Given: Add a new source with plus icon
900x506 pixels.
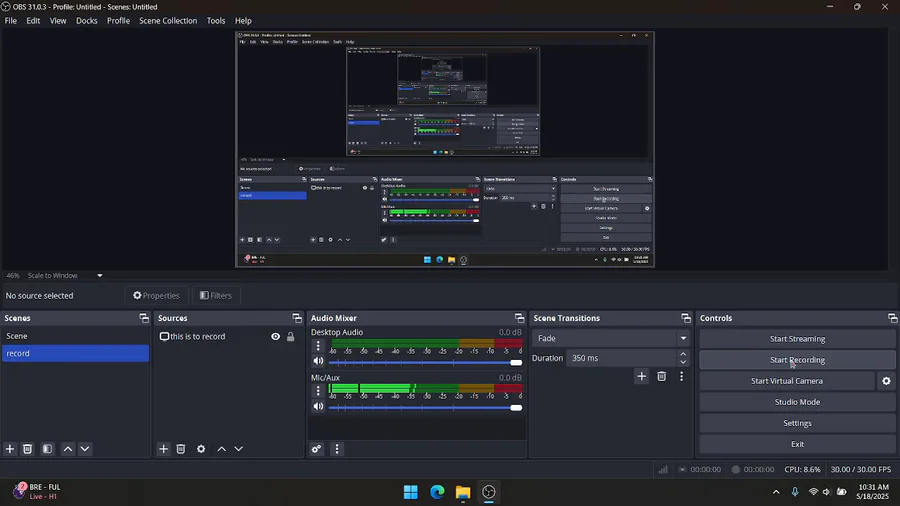Looking at the screenshot, I should pyautogui.click(x=164, y=449).
